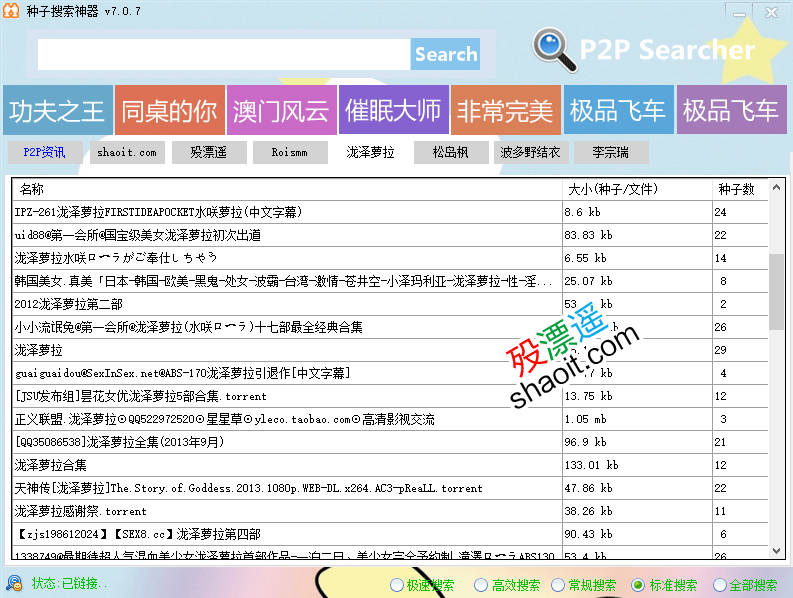Click the vertical scrollbar thumb of the results
The width and height of the screenshot is (793, 598).
pyautogui.click(x=776, y=292)
